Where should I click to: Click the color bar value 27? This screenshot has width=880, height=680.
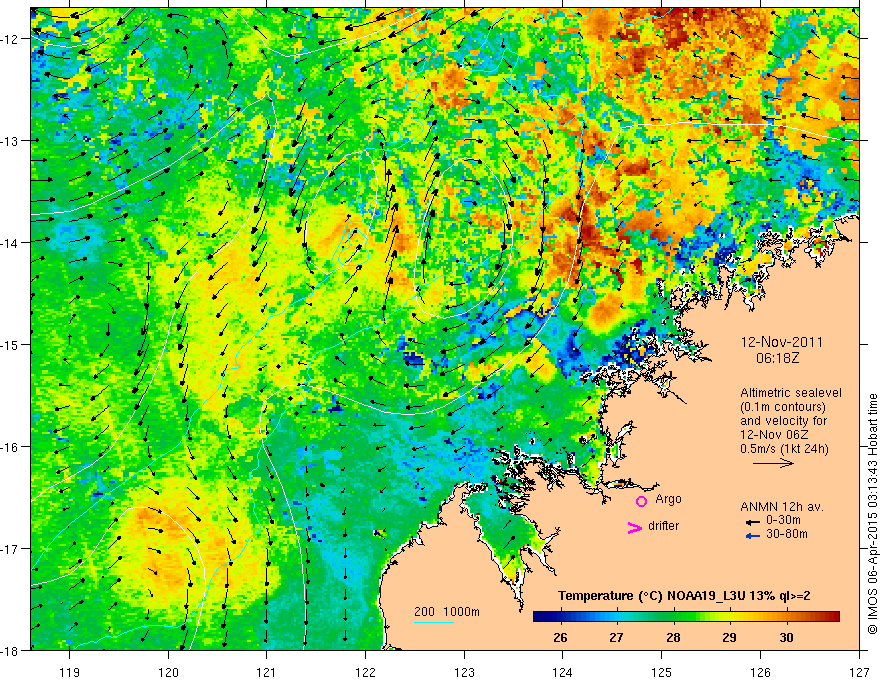point(617,637)
